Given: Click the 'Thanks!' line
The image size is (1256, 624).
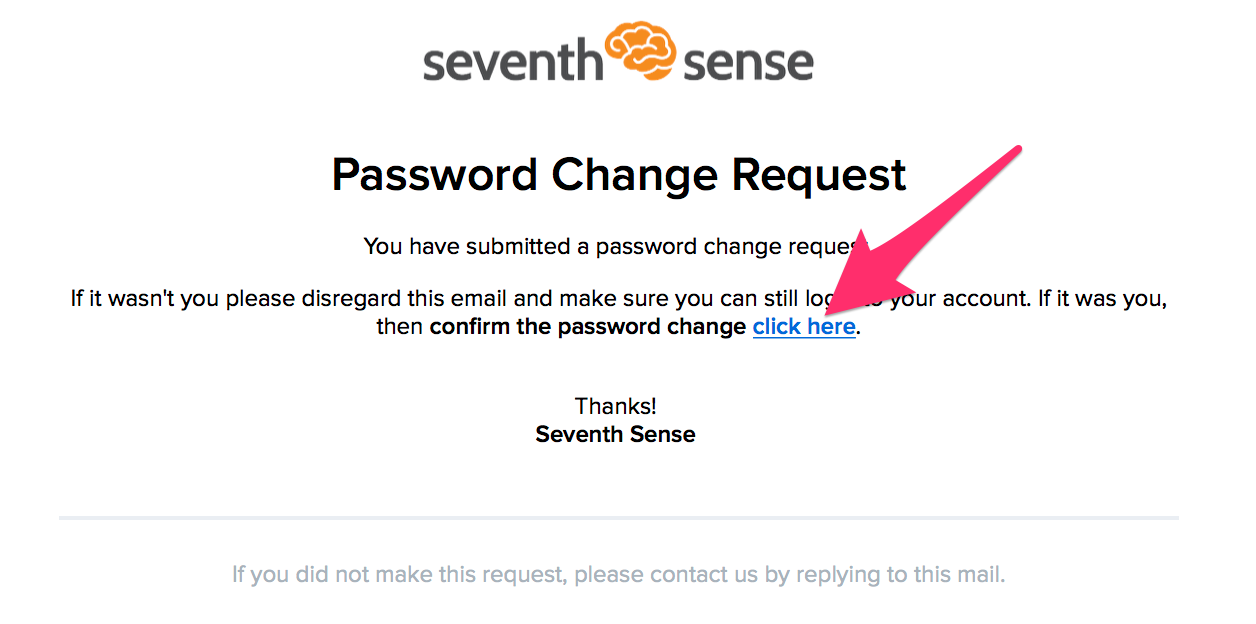Looking at the screenshot, I should [616, 406].
